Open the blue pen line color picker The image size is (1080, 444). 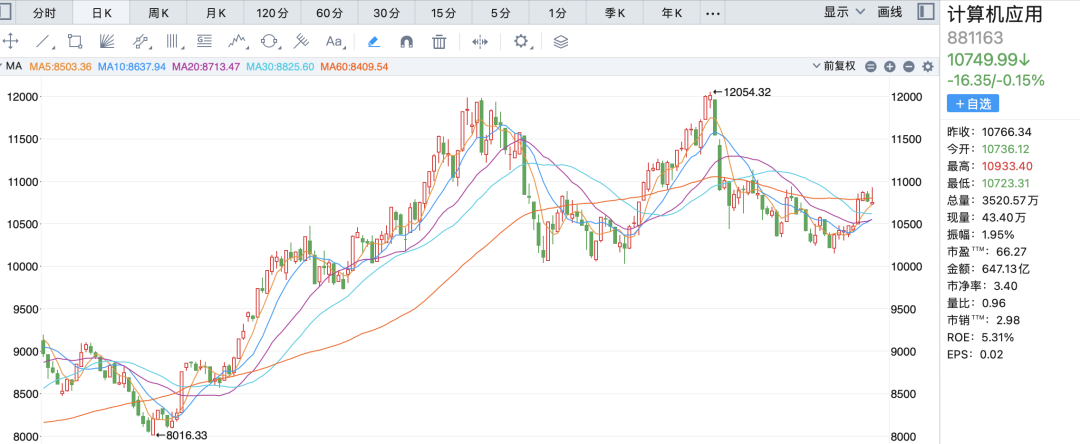373,41
